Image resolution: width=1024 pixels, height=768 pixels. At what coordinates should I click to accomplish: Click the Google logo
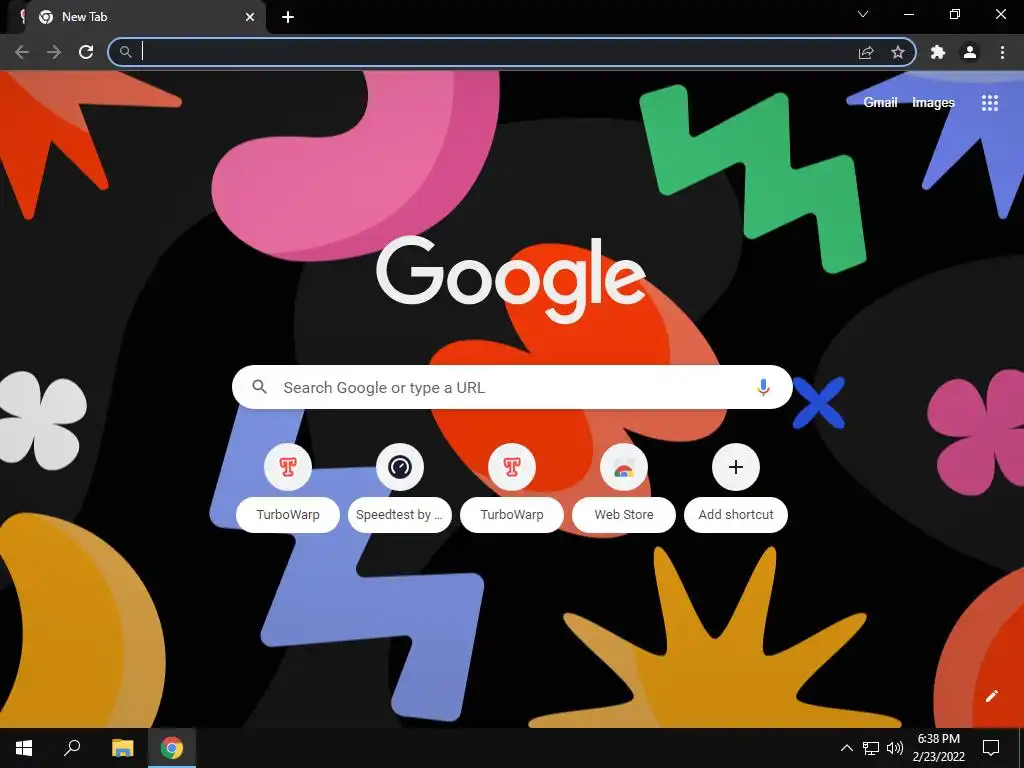pyautogui.click(x=511, y=279)
